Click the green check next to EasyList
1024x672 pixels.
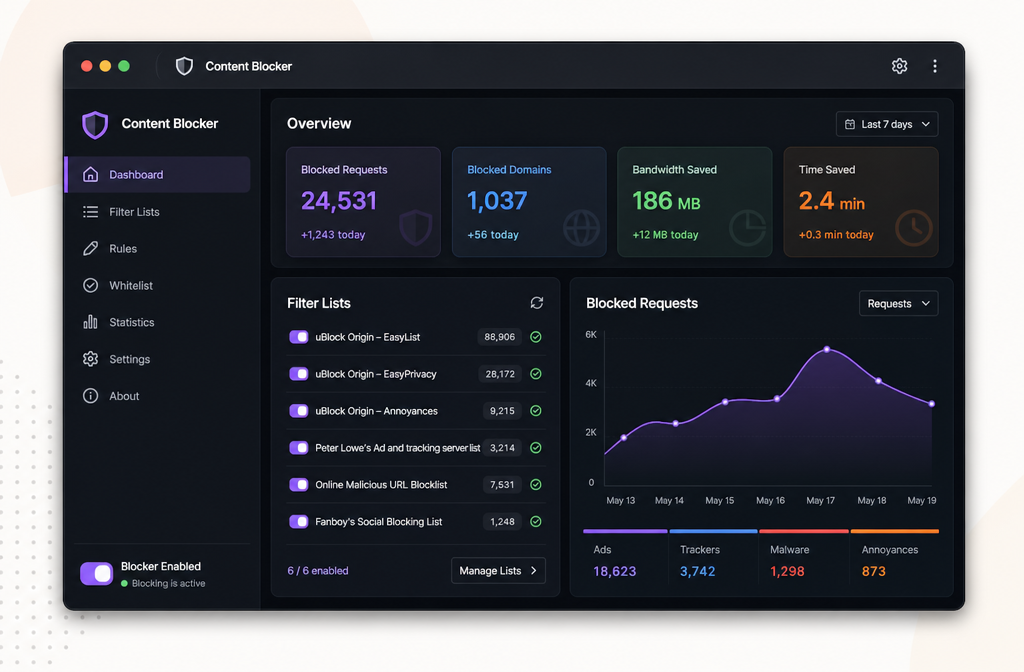[536, 337]
